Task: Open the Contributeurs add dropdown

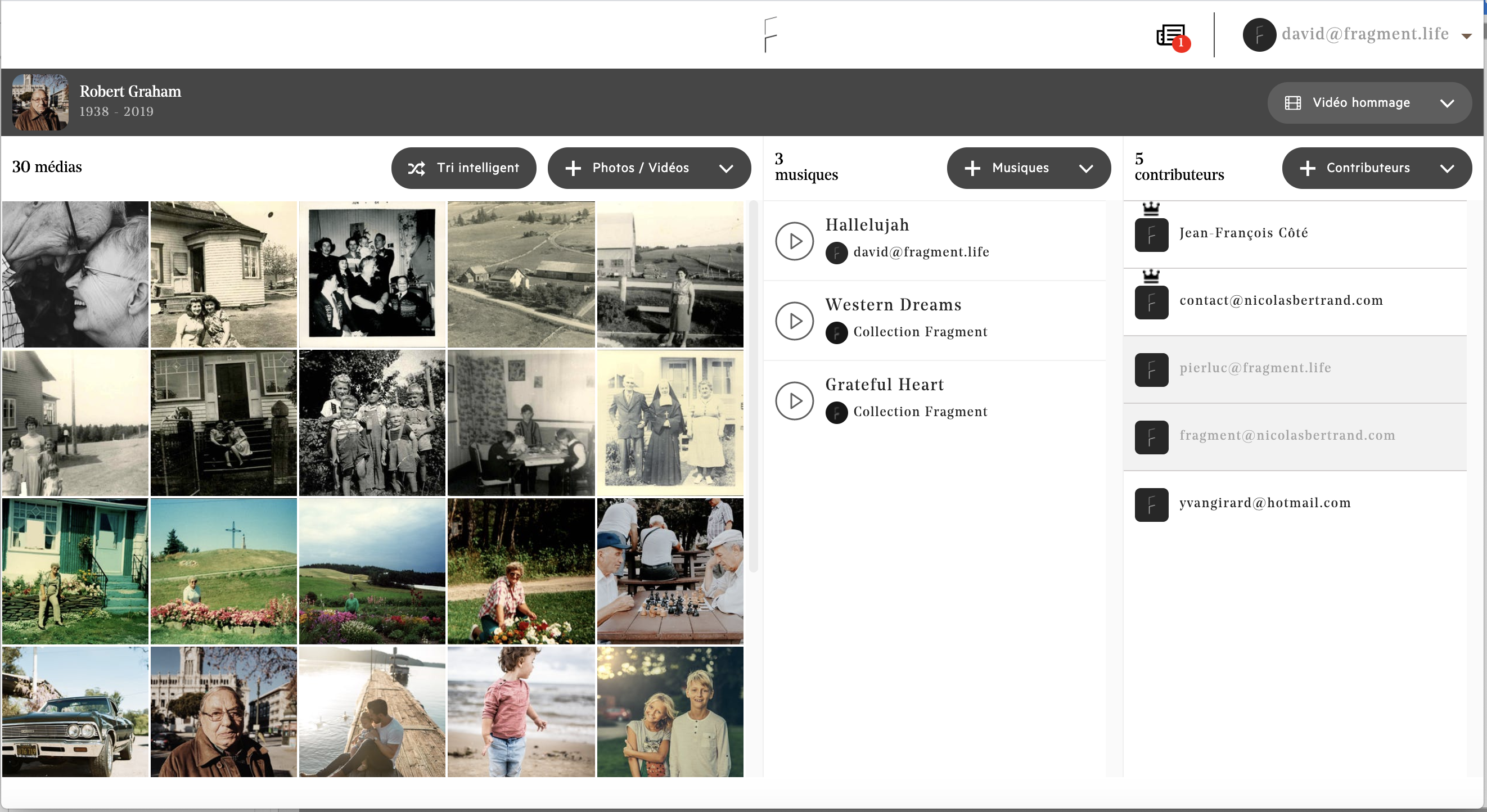Action: click(x=1447, y=169)
